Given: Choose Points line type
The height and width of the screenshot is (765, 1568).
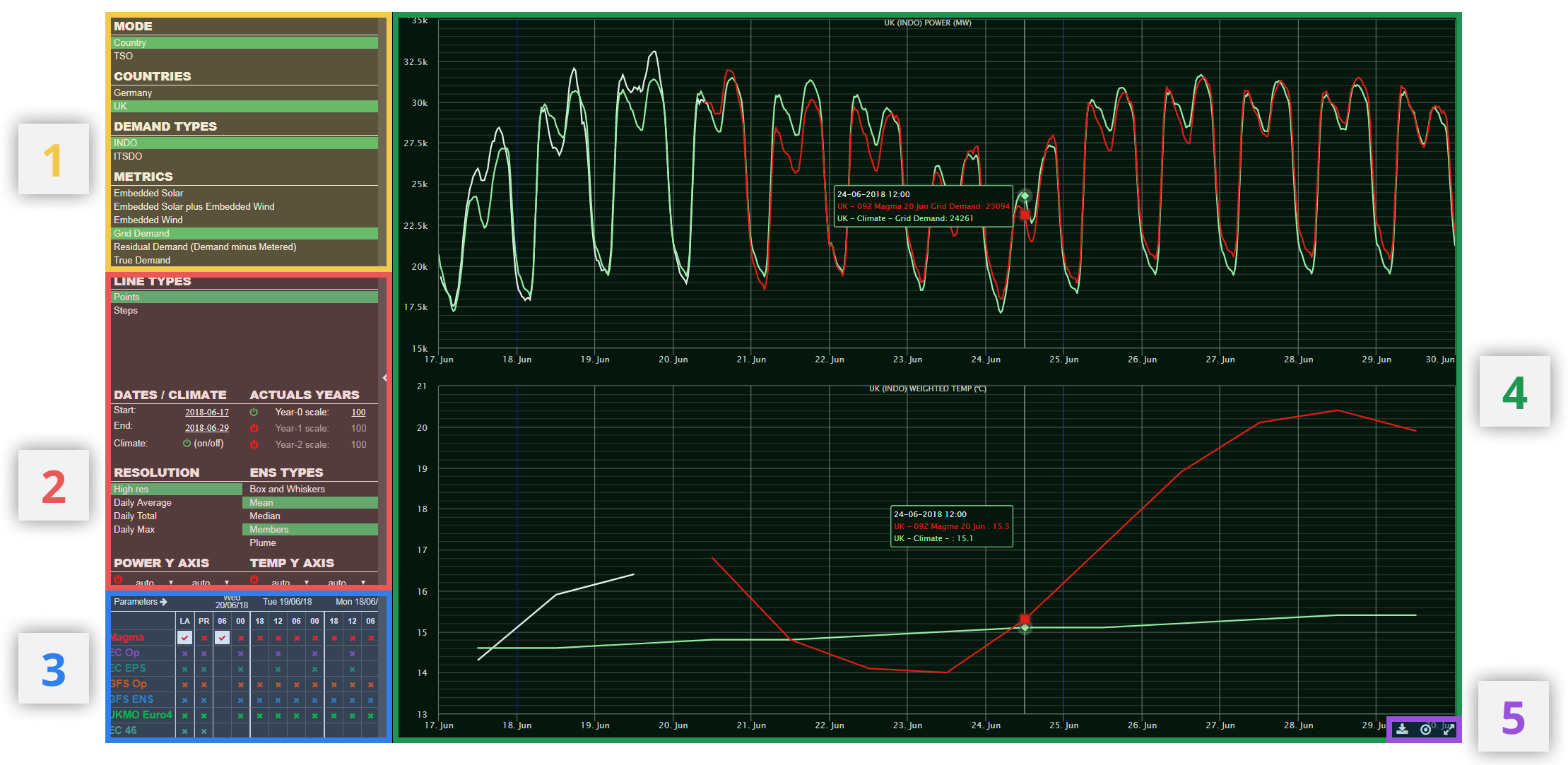Looking at the screenshot, I should (x=244, y=297).
